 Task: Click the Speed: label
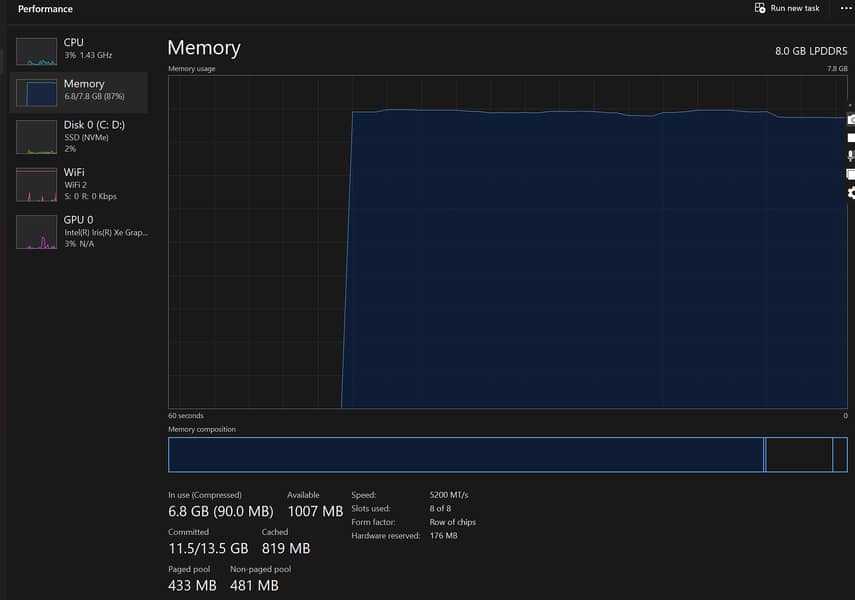(x=364, y=495)
